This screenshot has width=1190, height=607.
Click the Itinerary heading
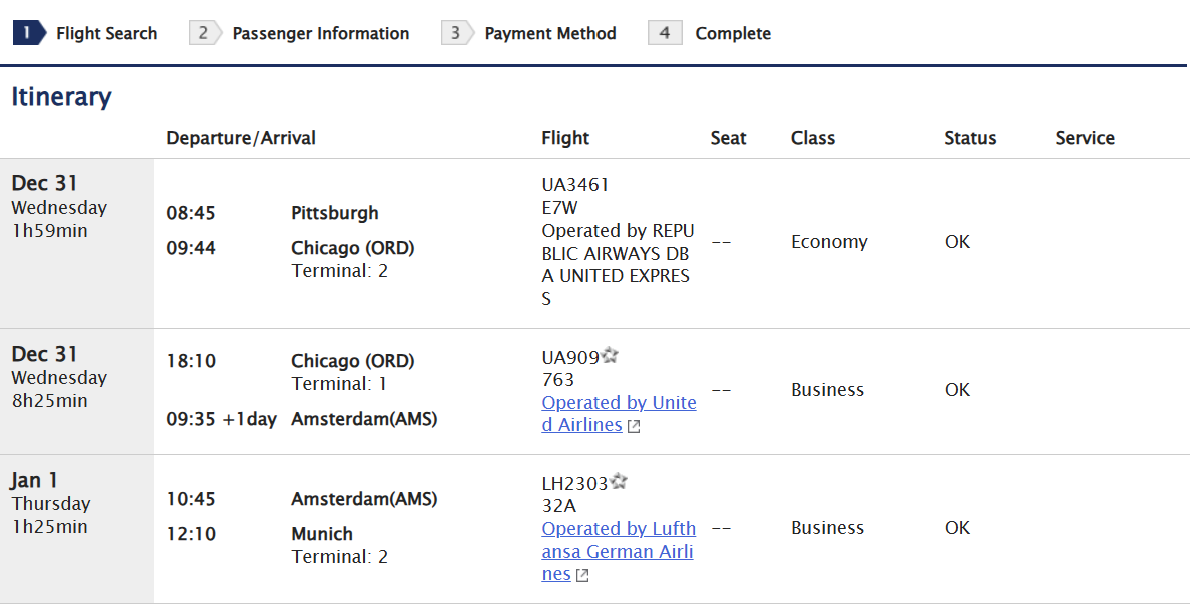point(61,97)
